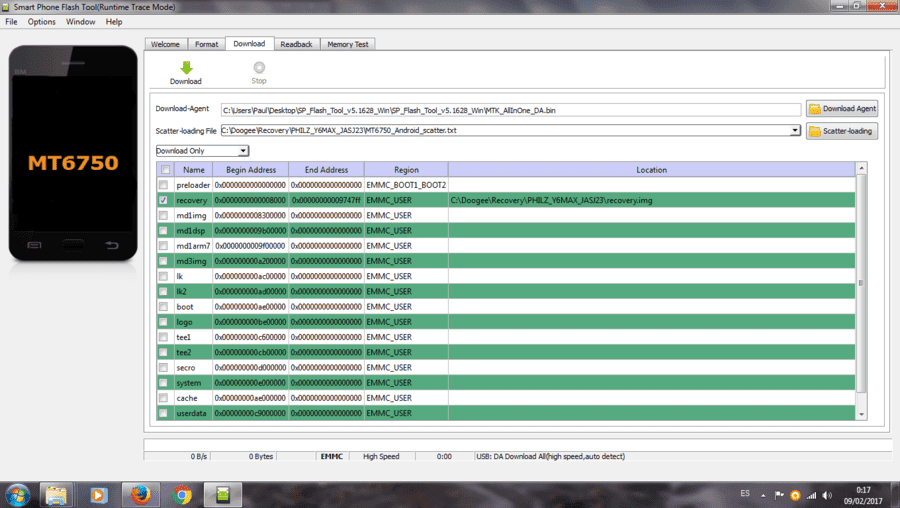900x508 pixels.
Task: Sort by the Name column header
Action: [193, 169]
